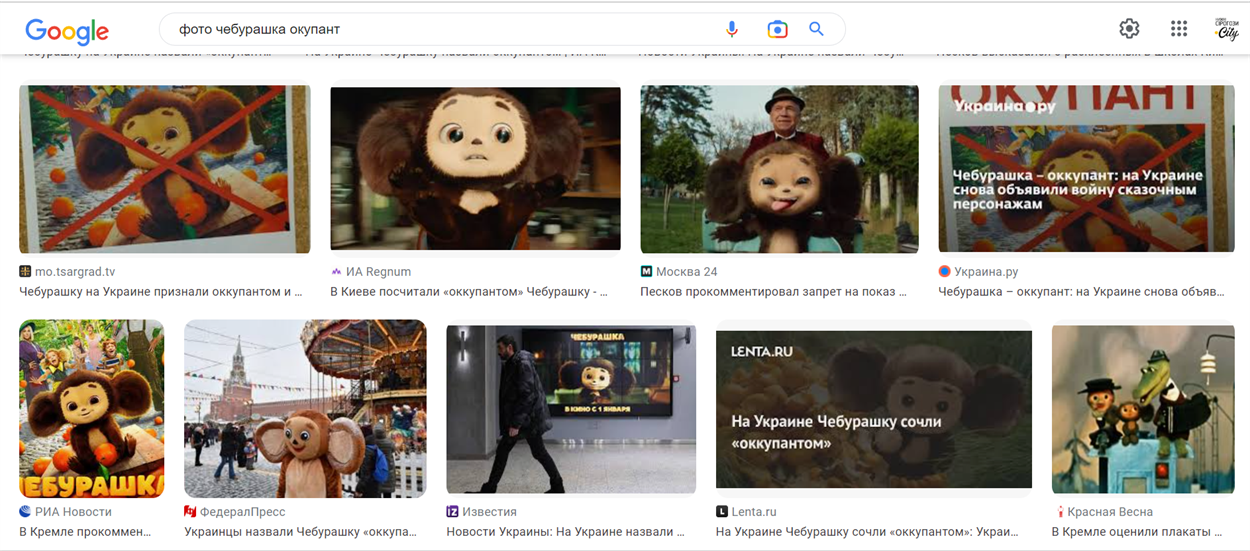Click the mo.tsargrad.tv source name
This screenshot has height=551, width=1250.
[75, 271]
